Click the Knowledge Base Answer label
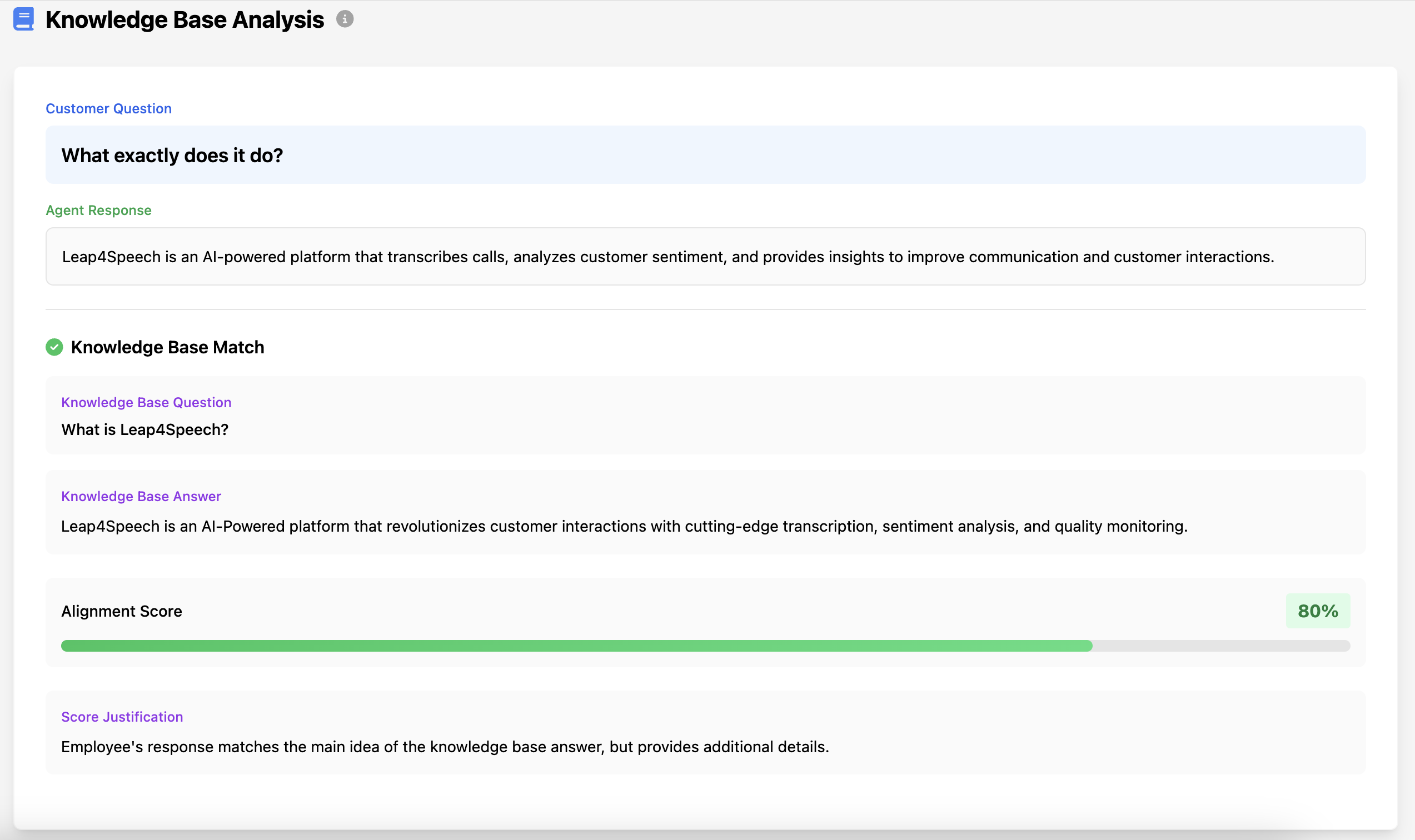1415x840 pixels. coord(141,497)
